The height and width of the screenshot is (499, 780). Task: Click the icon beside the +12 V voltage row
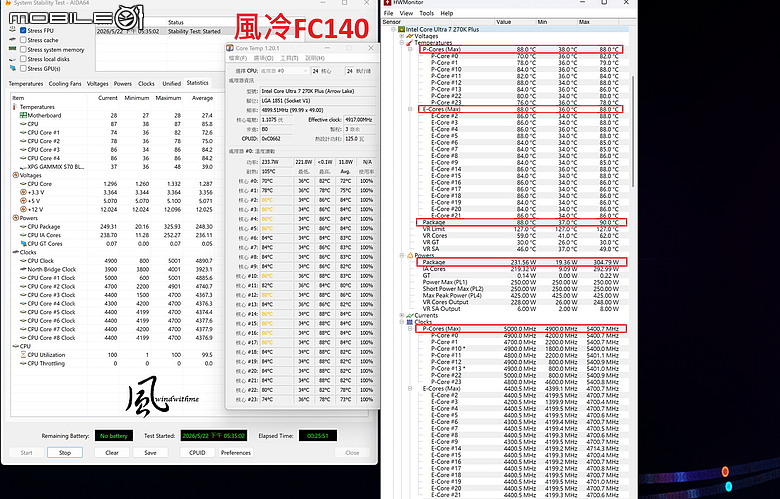[23, 209]
